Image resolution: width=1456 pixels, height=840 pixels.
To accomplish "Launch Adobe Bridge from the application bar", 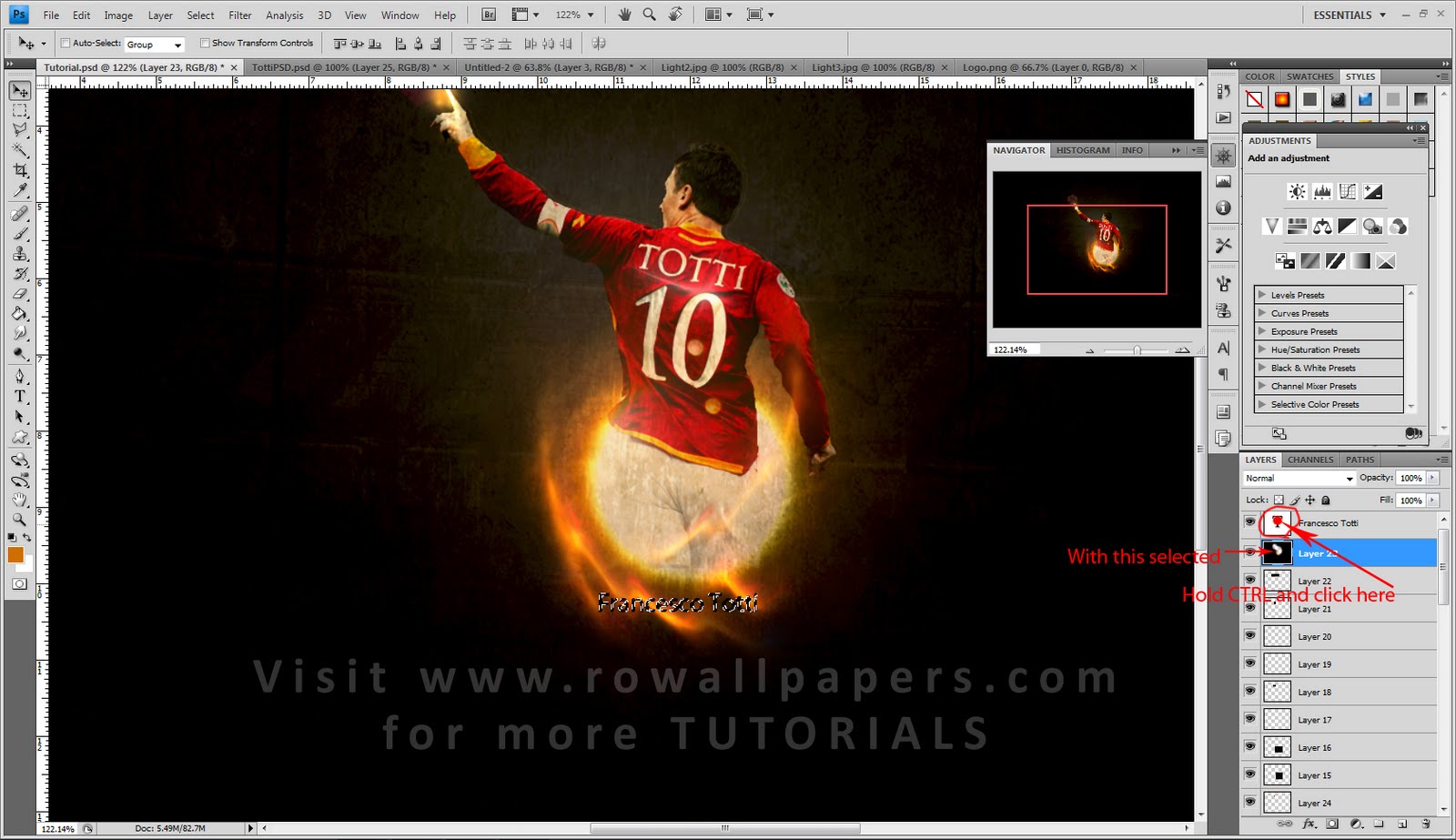I will 489,15.
